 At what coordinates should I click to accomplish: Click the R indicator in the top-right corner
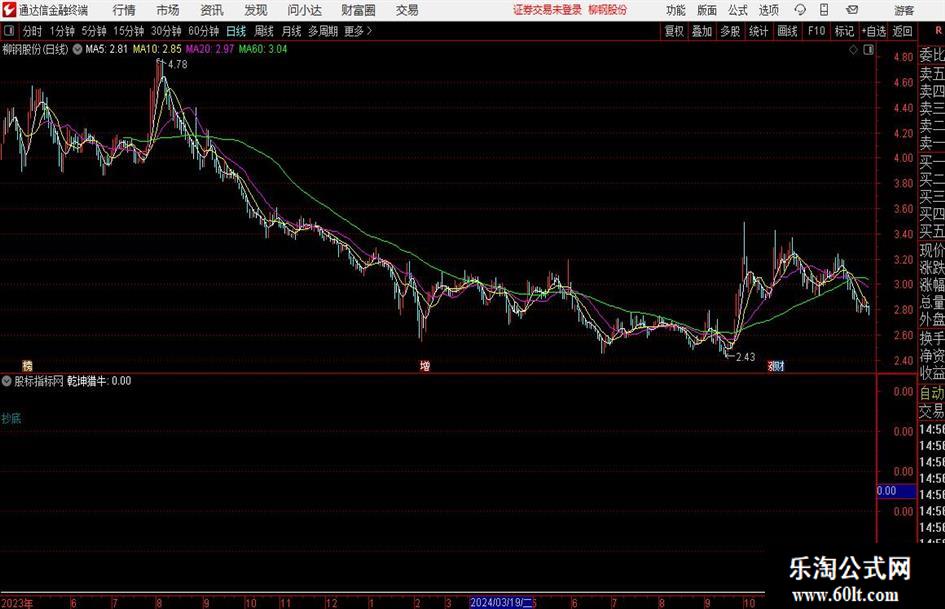(938, 31)
